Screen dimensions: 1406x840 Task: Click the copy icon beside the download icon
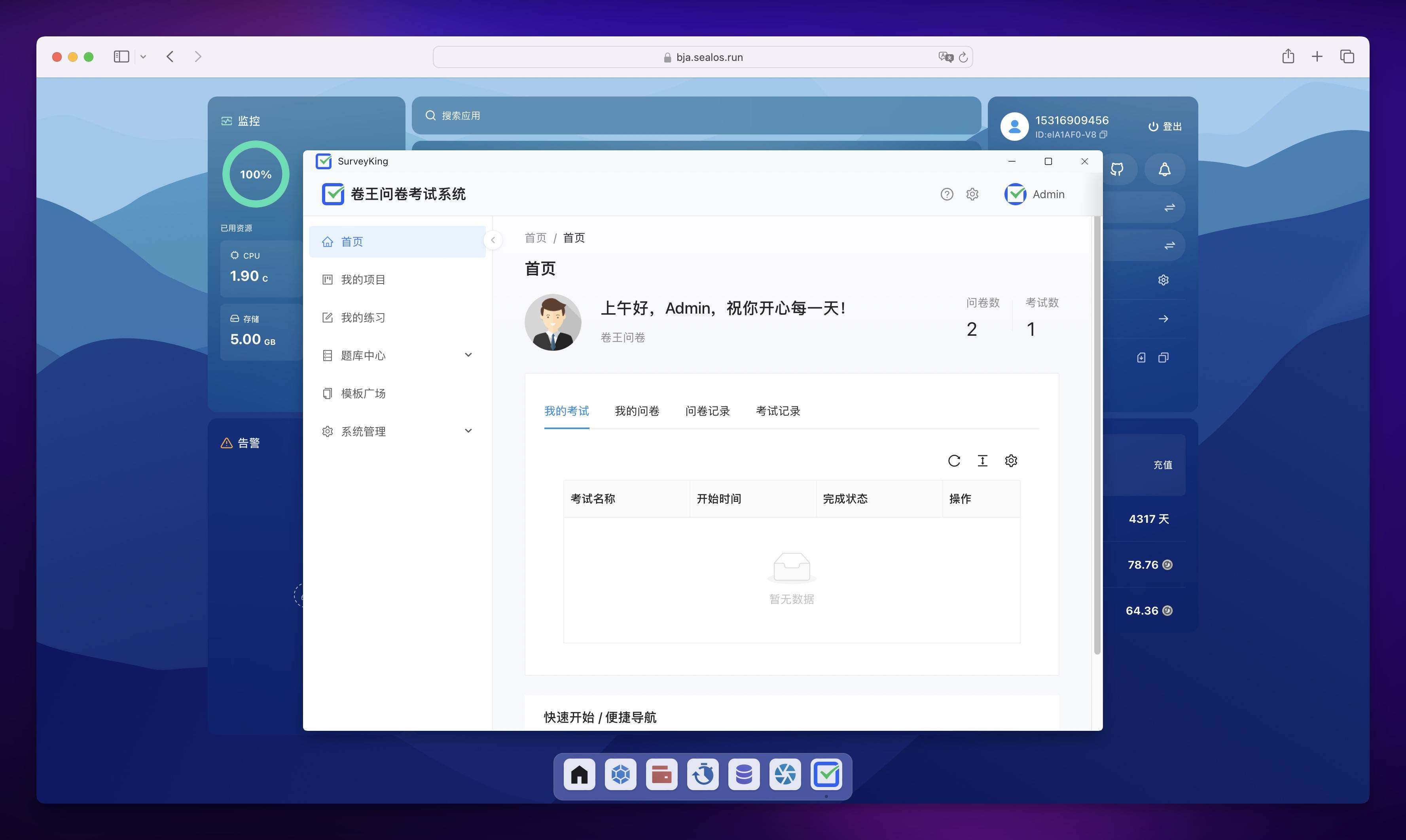(1163, 358)
